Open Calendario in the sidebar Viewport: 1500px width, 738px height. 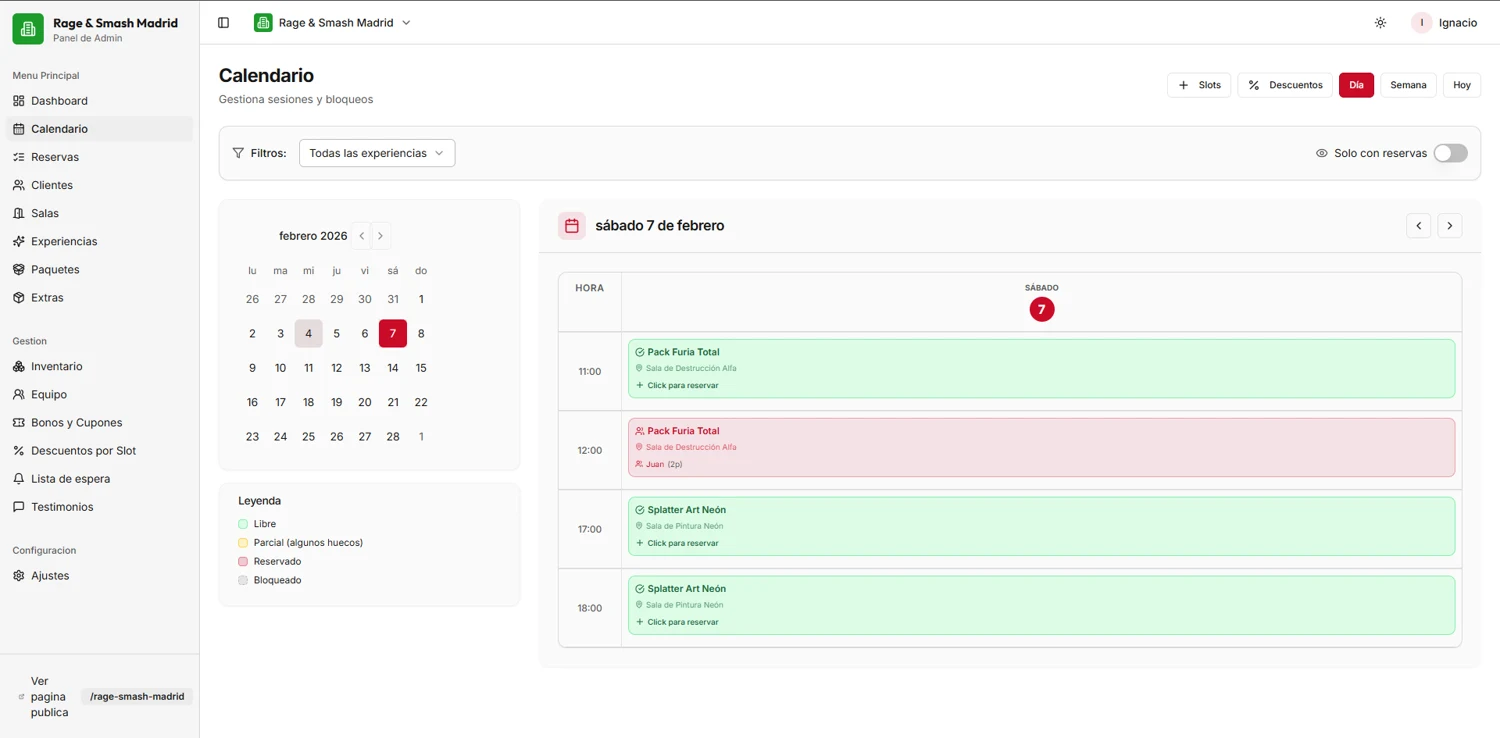click(99, 129)
